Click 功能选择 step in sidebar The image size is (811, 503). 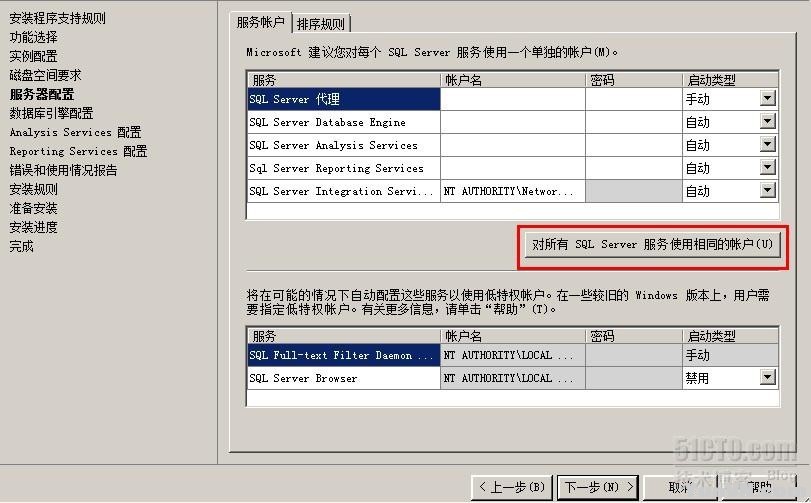(34, 37)
